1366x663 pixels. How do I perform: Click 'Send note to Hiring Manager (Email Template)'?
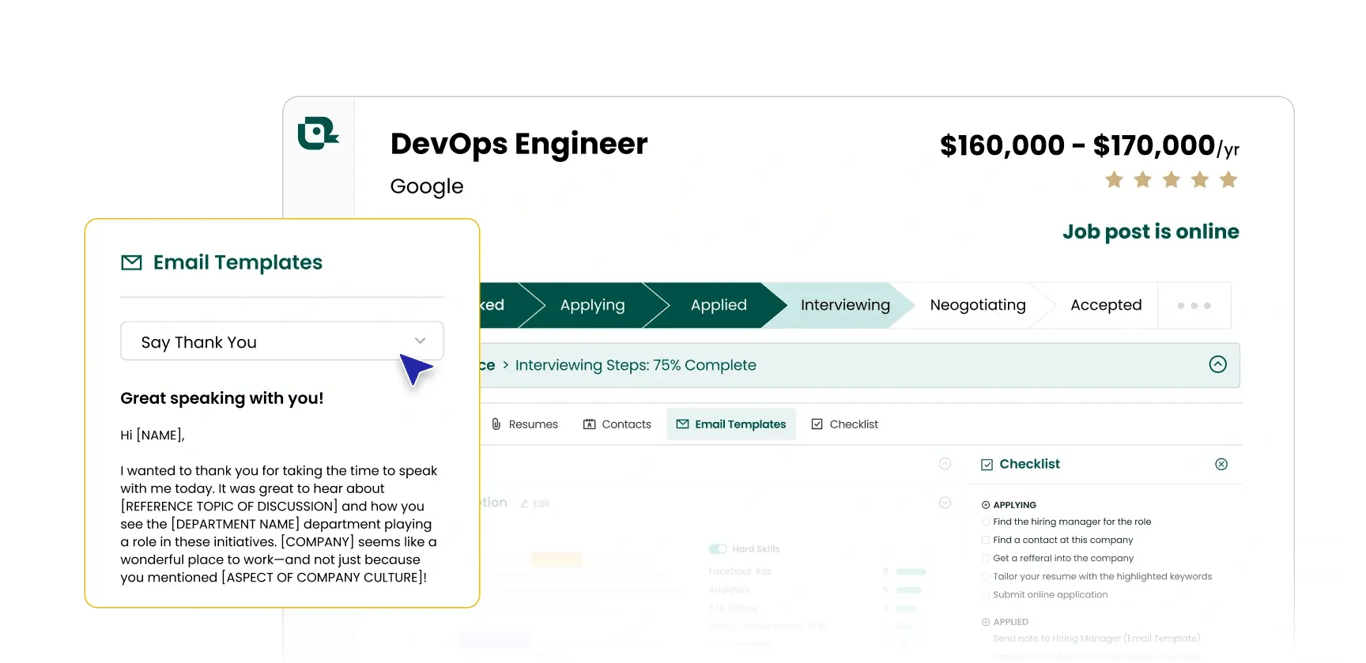(x=1096, y=639)
